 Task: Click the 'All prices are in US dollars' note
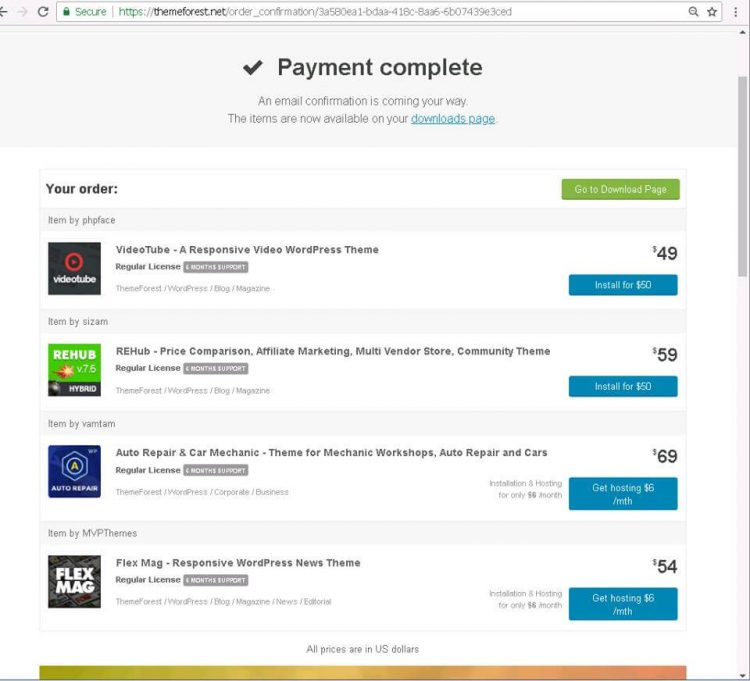click(363, 649)
